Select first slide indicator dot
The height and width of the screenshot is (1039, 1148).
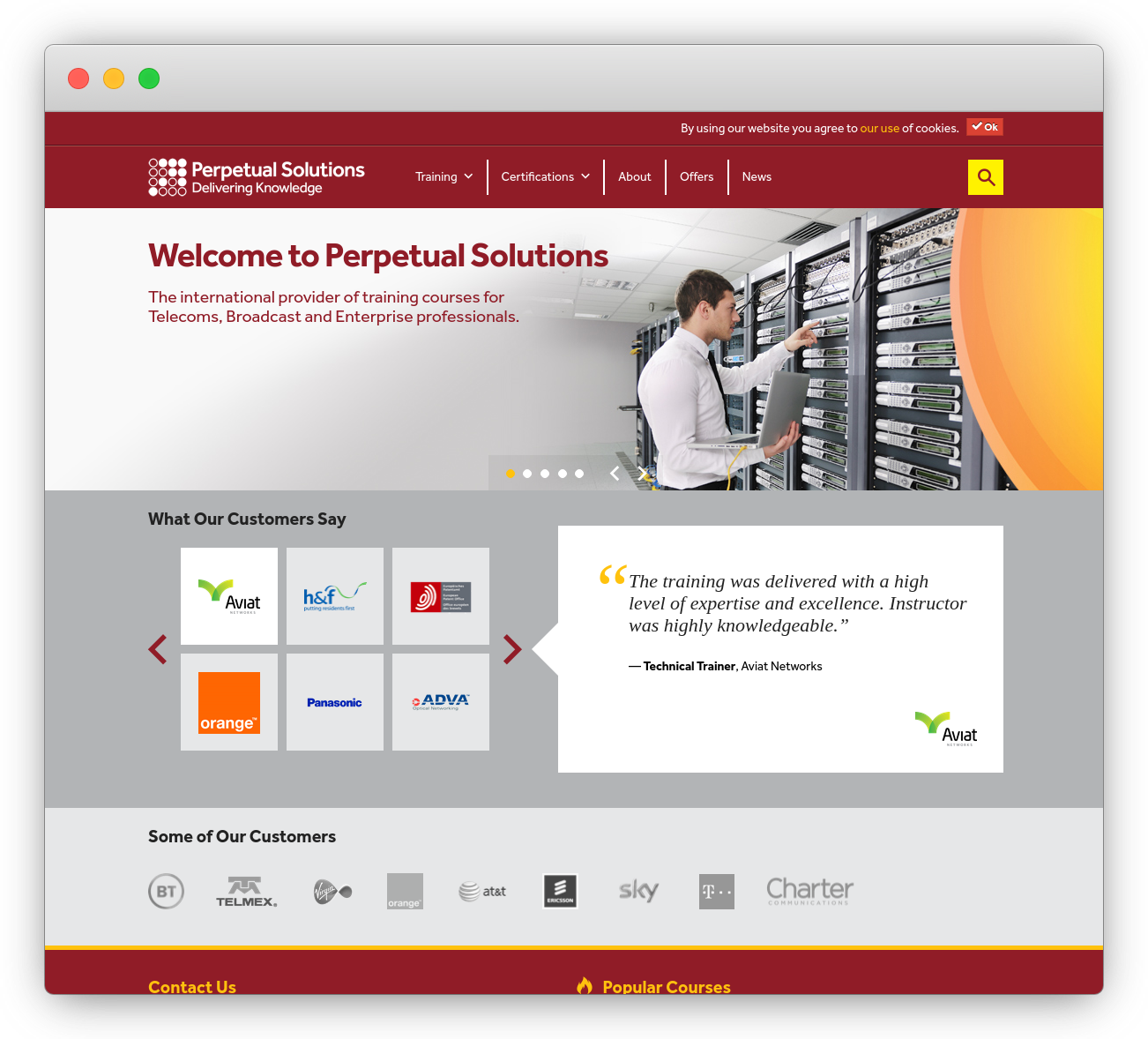pyautogui.click(x=510, y=474)
